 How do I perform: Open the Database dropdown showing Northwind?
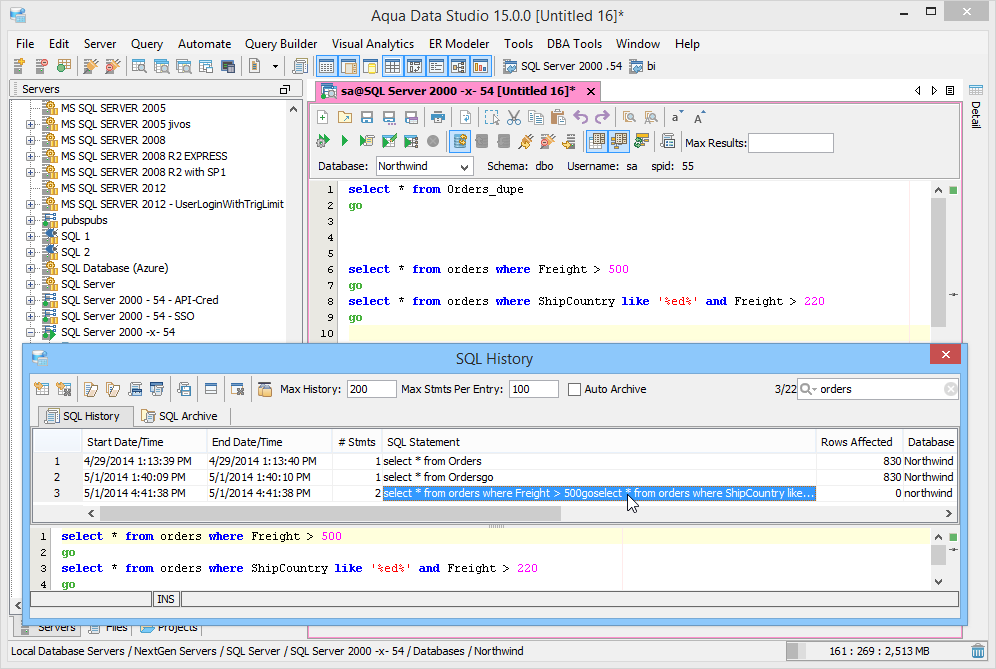click(464, 166)
